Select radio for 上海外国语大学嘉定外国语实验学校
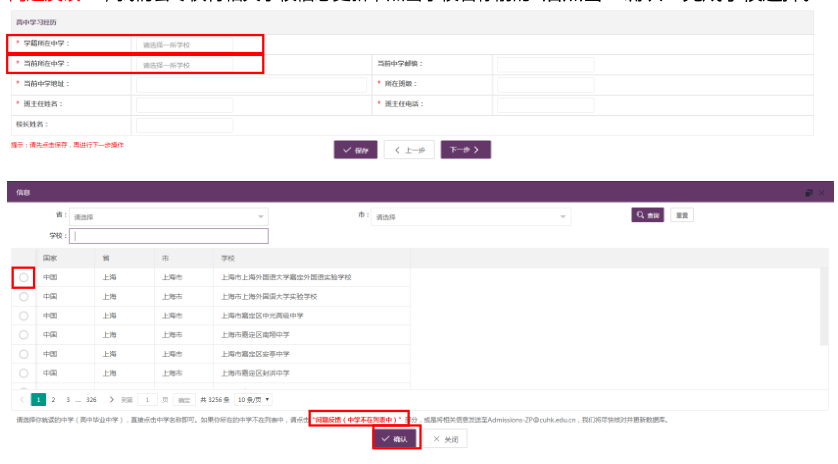Screen dimensions: 838x464 click(x=24, y=277)
